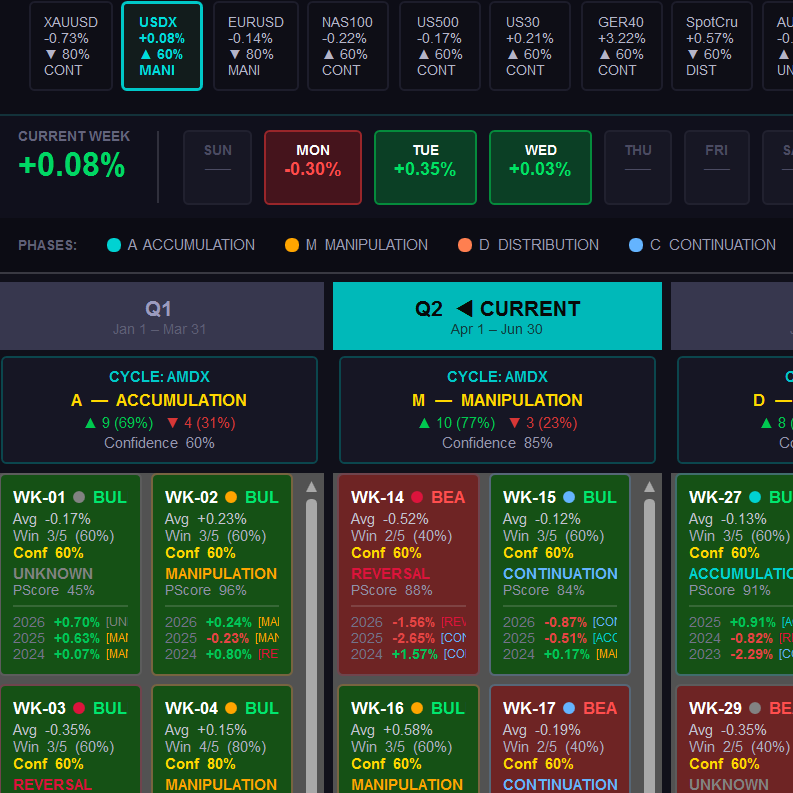Select the XAUUSD instrument card

click(x=70, y=46)
